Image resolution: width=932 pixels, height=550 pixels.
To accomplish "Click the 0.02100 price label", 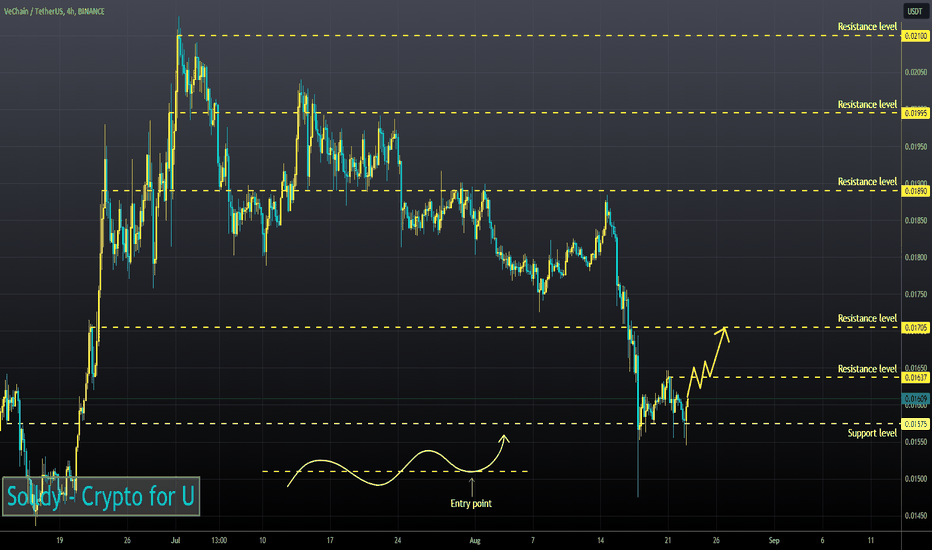I will pyautogui.click(x=916, y=36).
